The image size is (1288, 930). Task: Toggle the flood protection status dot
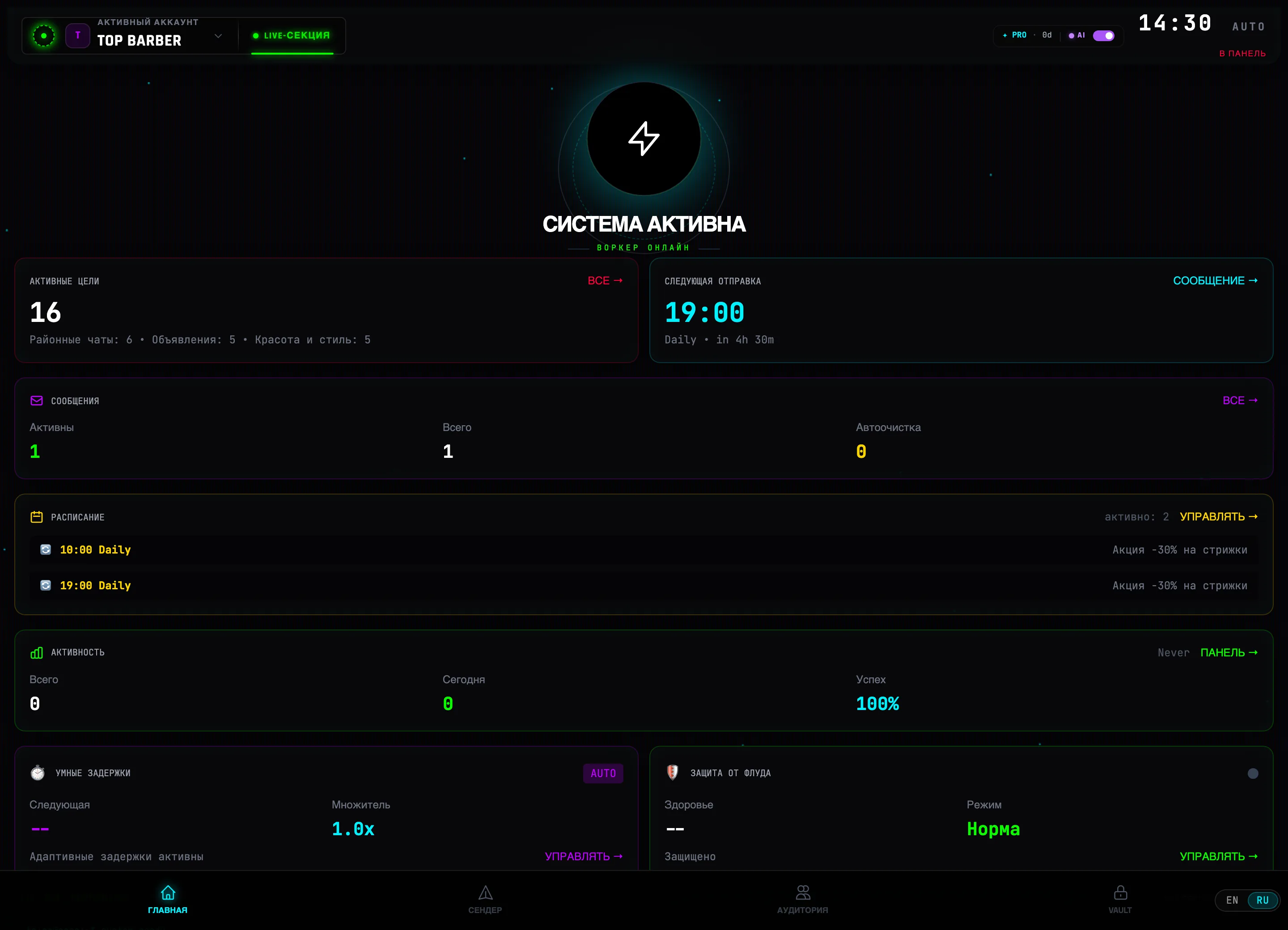click(1253, 774)
